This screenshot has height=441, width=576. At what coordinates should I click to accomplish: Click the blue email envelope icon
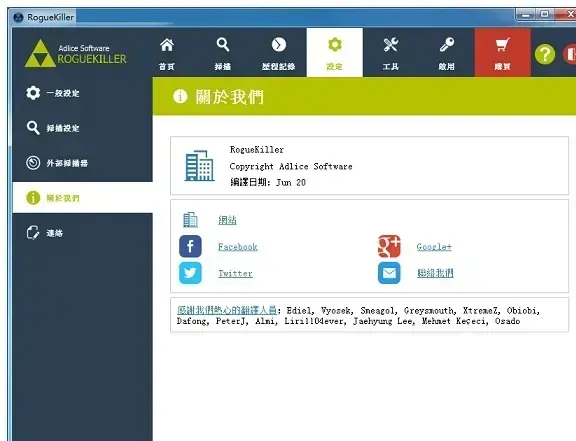click(389, 273)
